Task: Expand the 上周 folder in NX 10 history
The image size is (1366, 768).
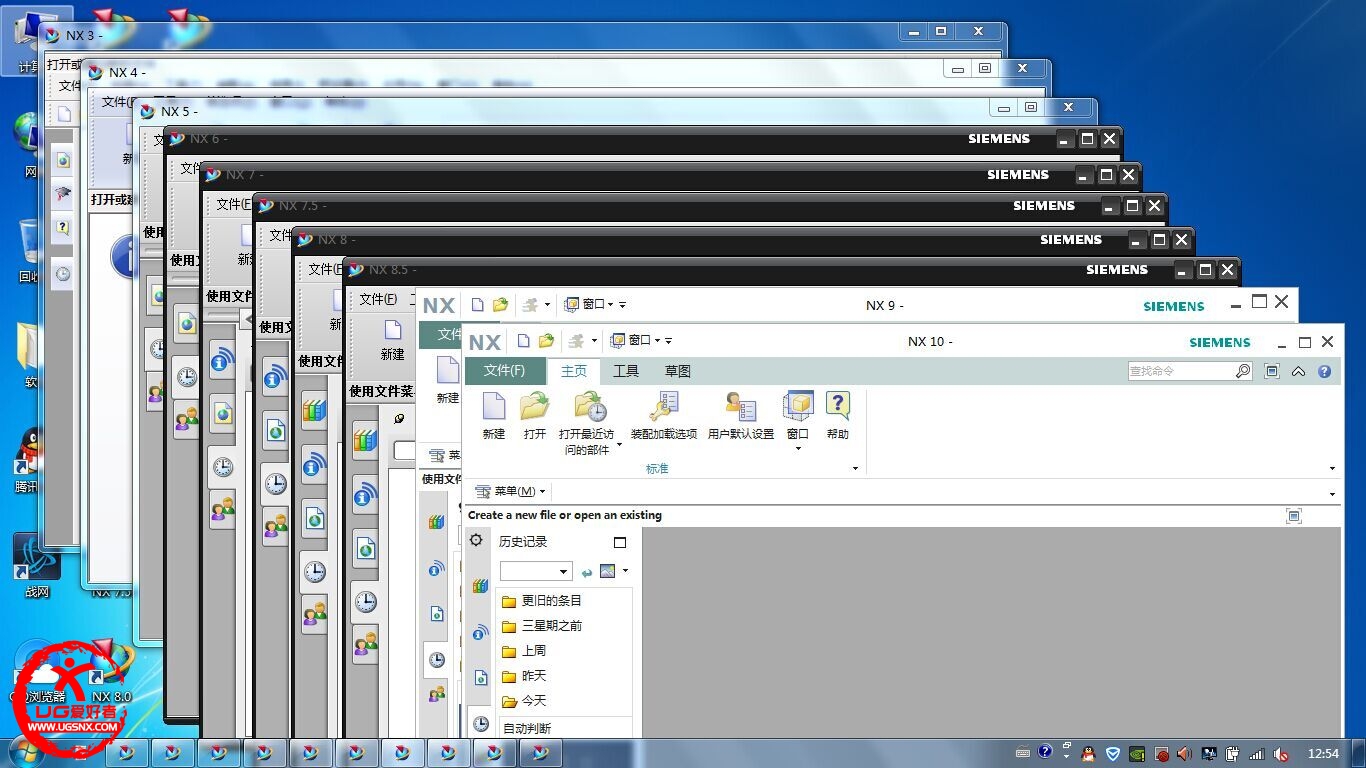Action: 524,651
